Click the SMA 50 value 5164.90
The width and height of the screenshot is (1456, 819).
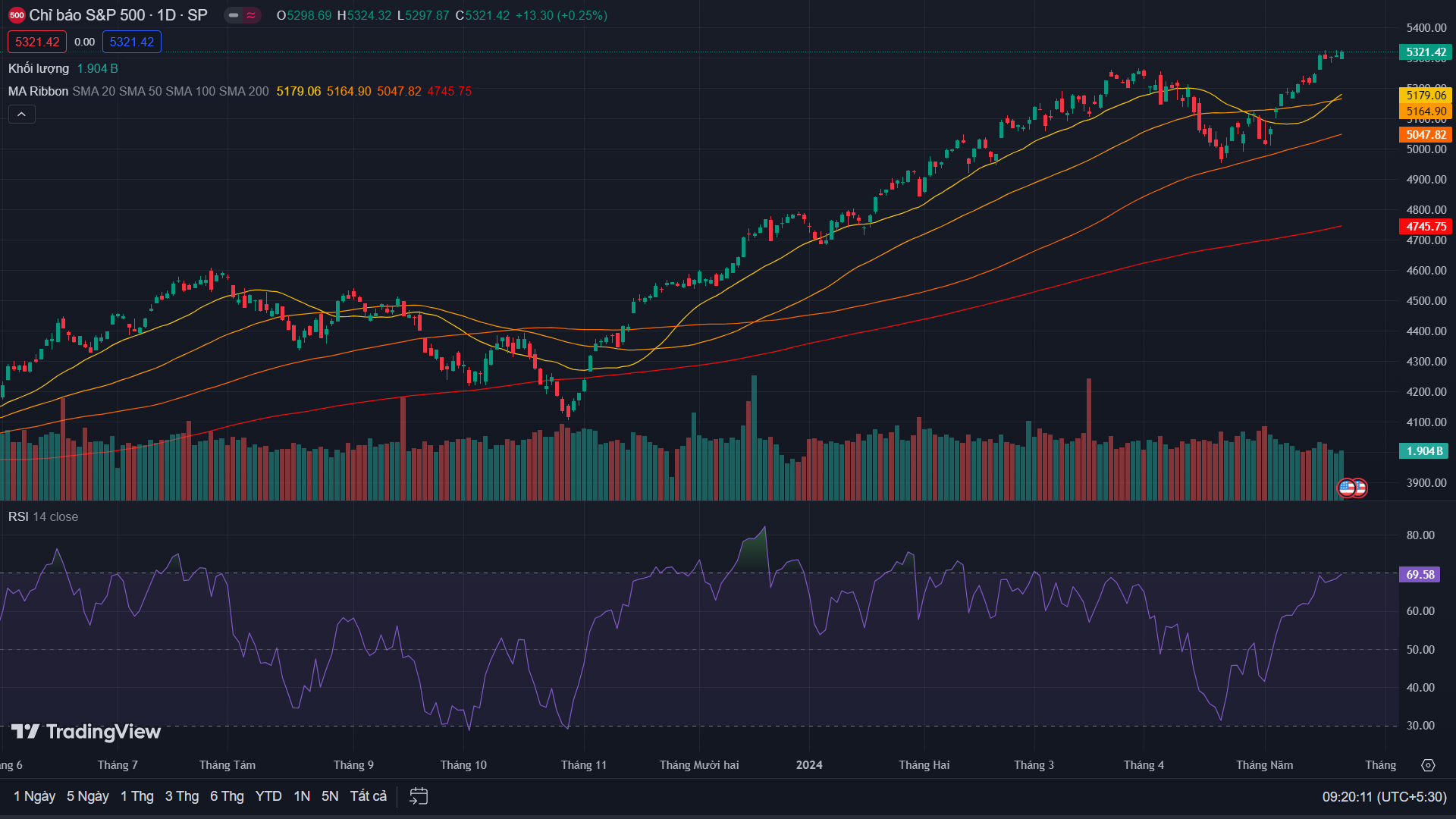tap(349, 91)
